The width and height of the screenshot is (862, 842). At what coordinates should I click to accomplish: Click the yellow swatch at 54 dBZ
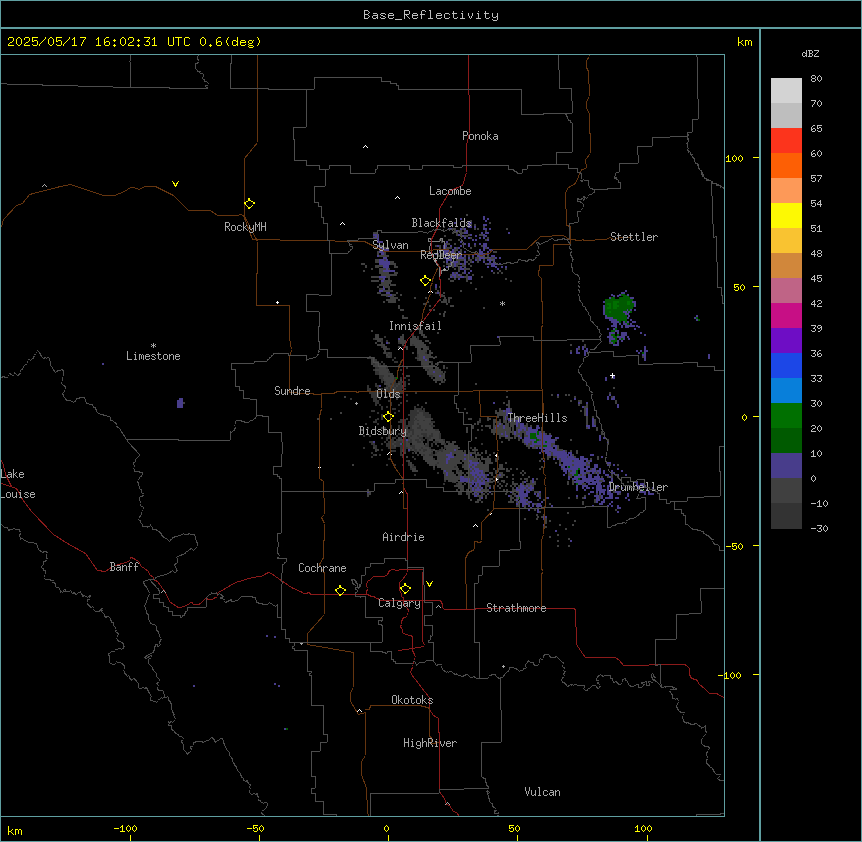coord(786,215)
